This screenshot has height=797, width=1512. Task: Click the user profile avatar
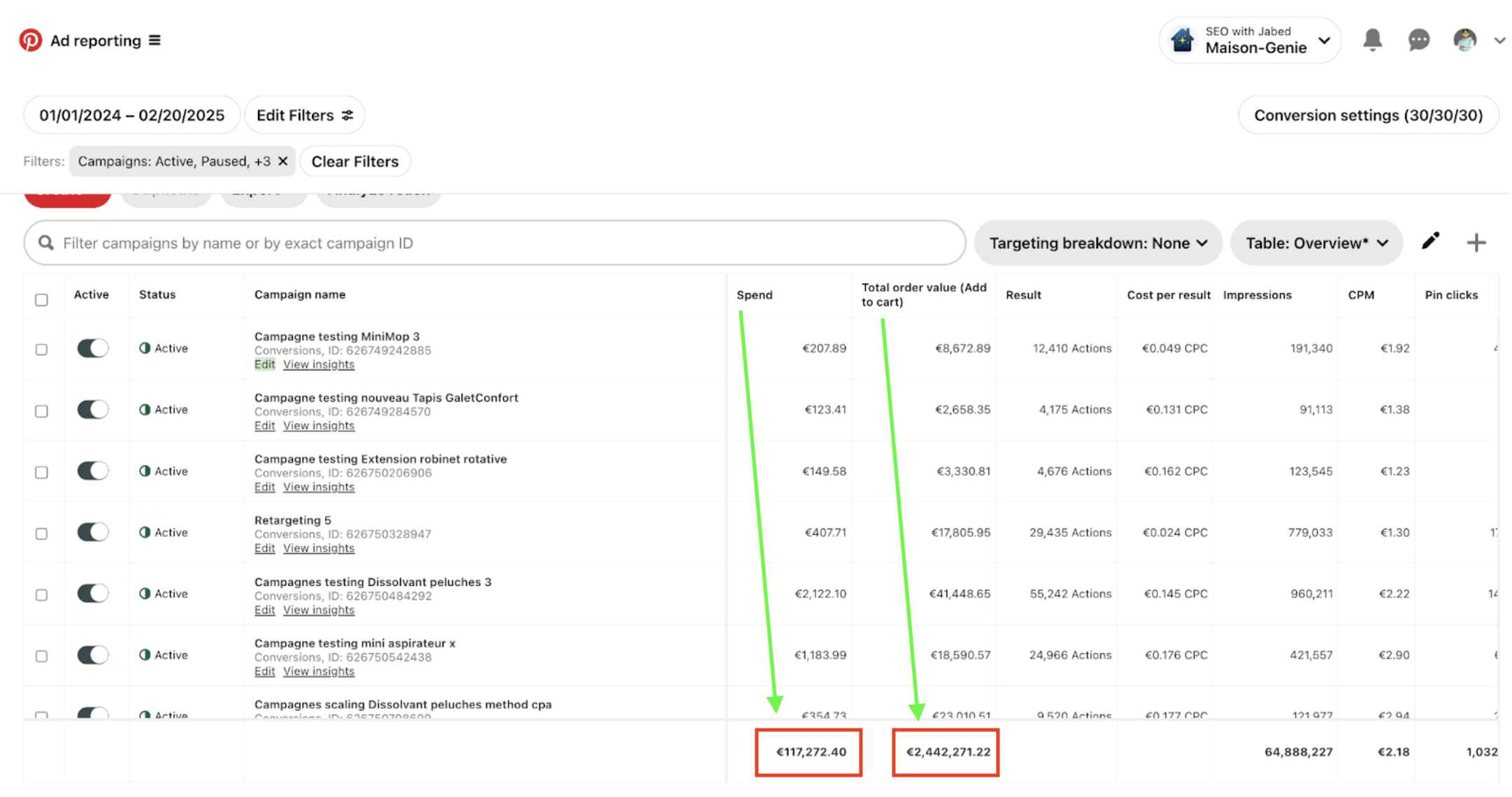click(1464, 41)
